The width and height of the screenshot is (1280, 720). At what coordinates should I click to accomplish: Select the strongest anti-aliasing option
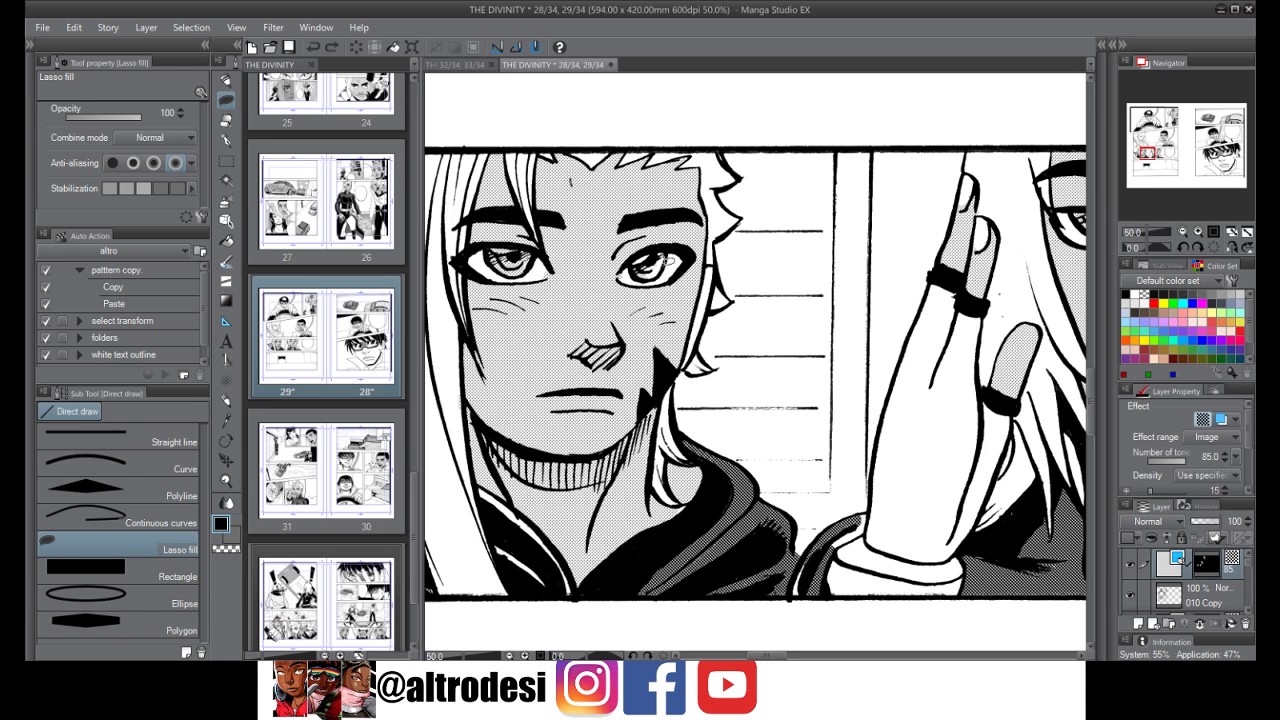176,163
